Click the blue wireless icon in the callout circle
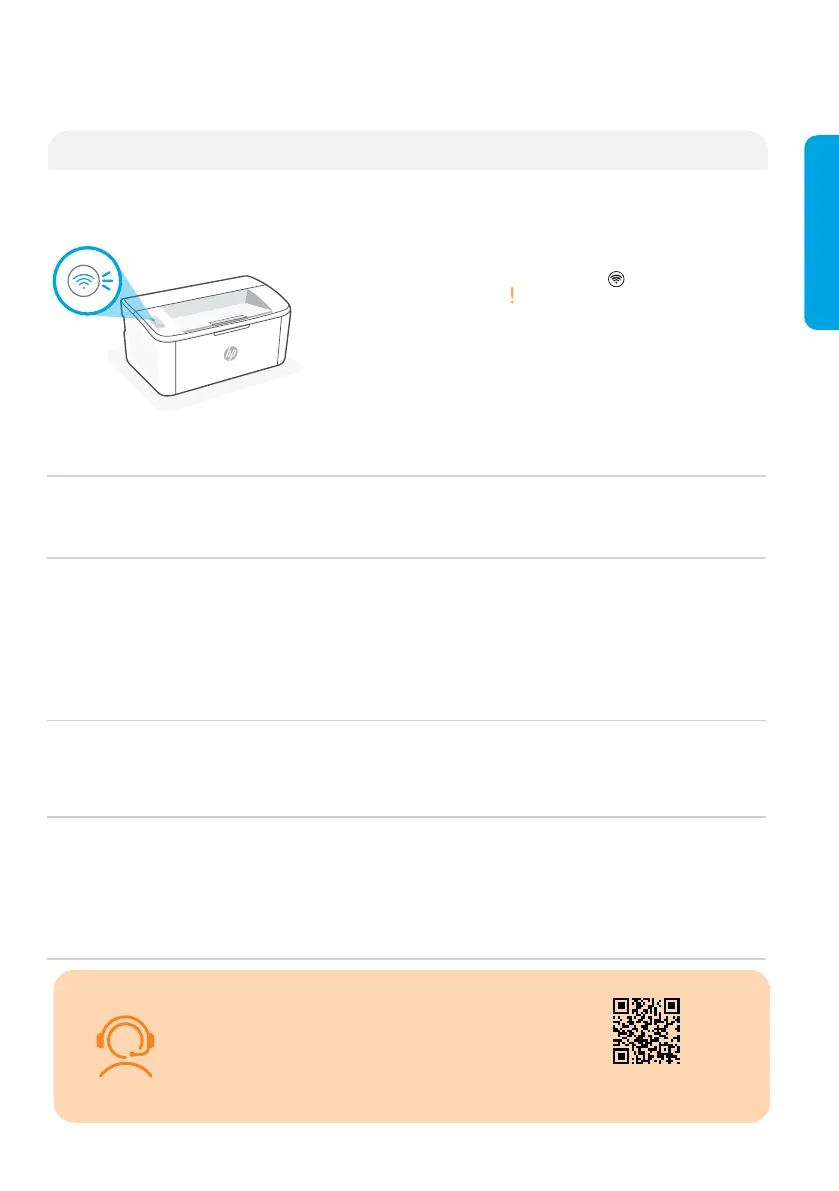 83,281
